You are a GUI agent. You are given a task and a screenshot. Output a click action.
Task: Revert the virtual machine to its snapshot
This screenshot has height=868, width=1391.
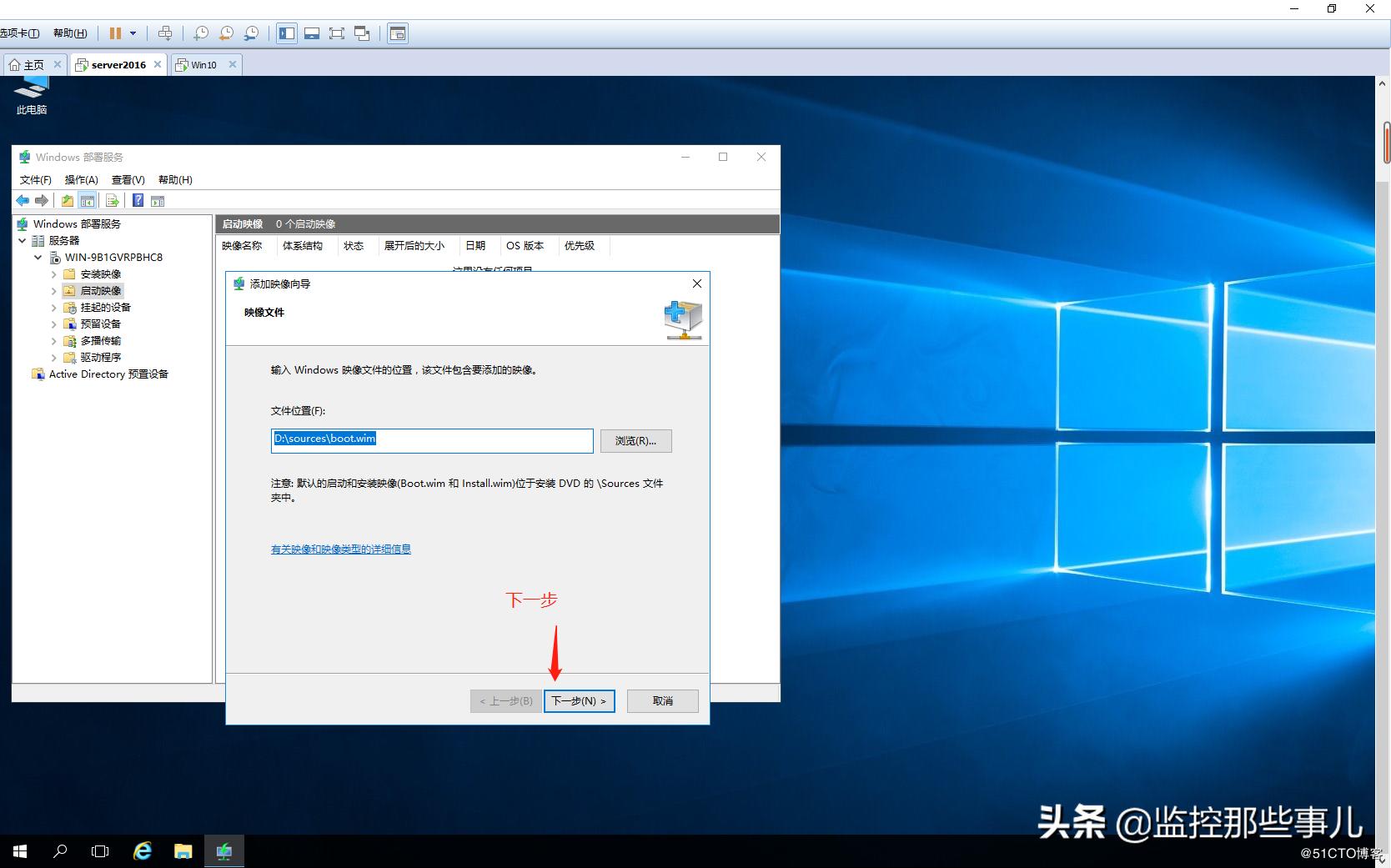pos(225,33)
